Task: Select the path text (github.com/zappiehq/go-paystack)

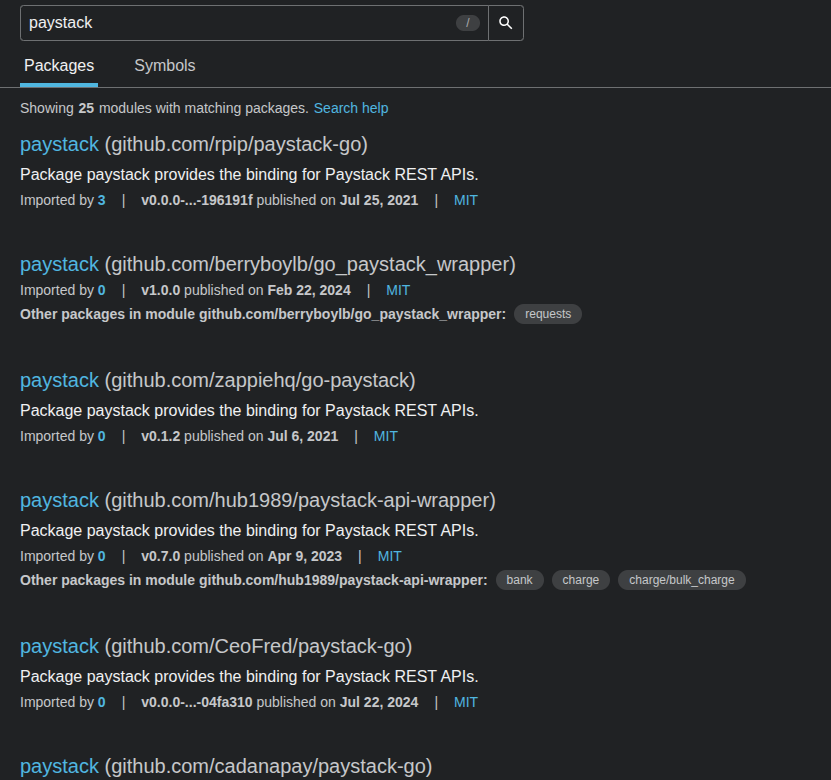Action: click(260, 380)
